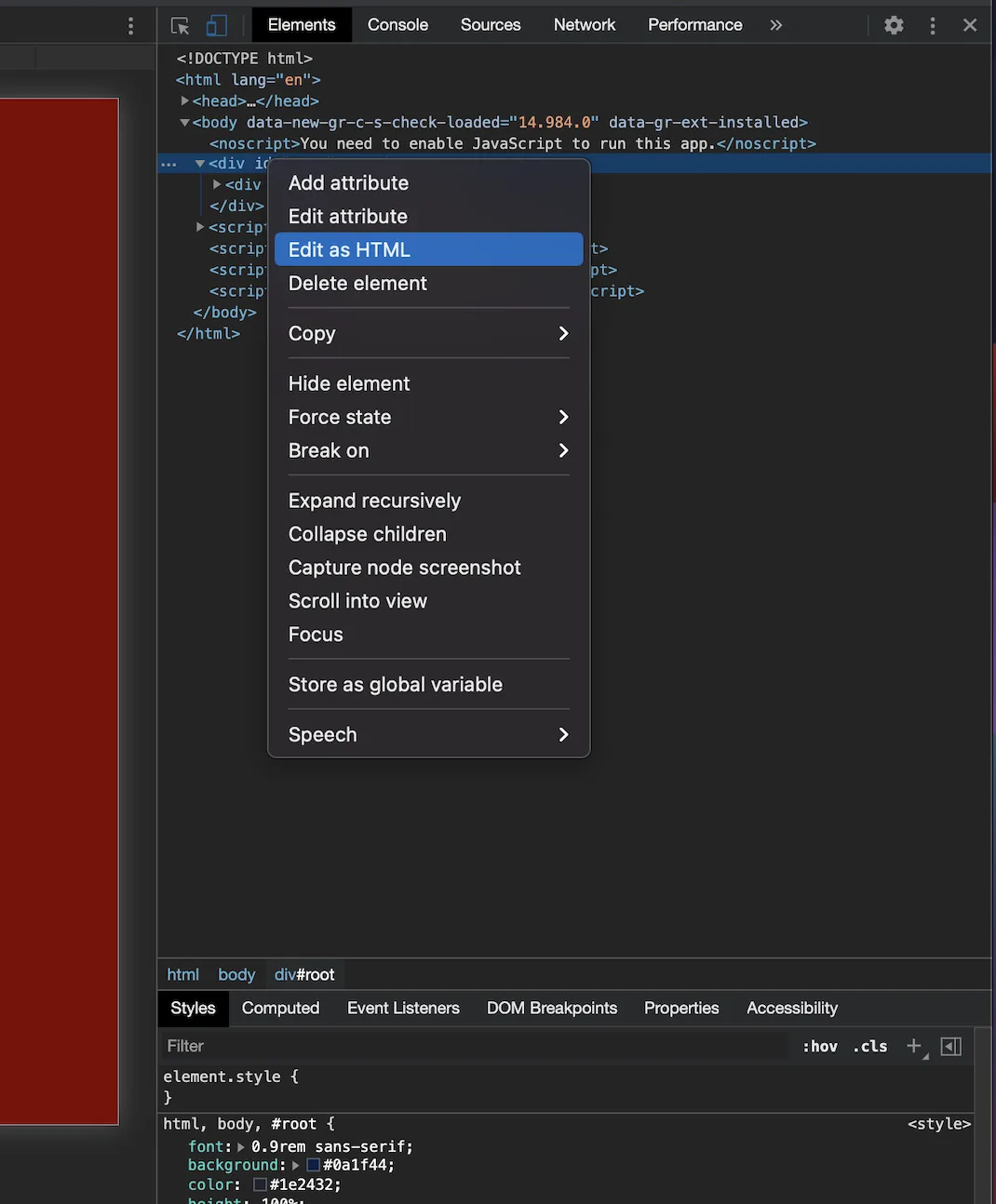Select div#root in the breadcrumb bar
The height and width of the screenshot is (1204, 996).
(304, 974)
